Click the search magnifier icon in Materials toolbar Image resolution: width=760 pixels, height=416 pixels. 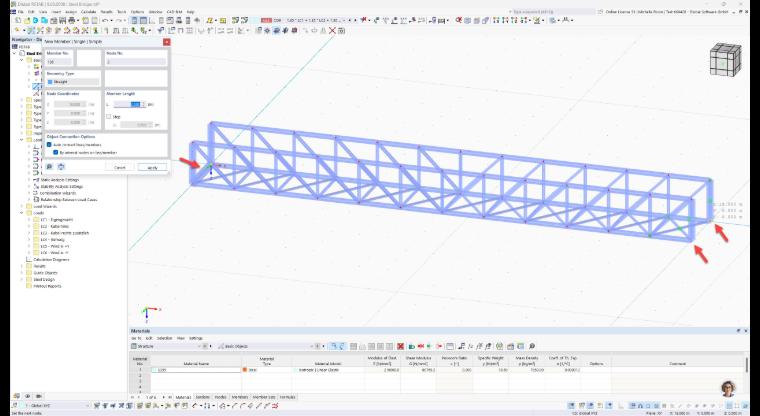pyautogui.click(x=532, y=346)
